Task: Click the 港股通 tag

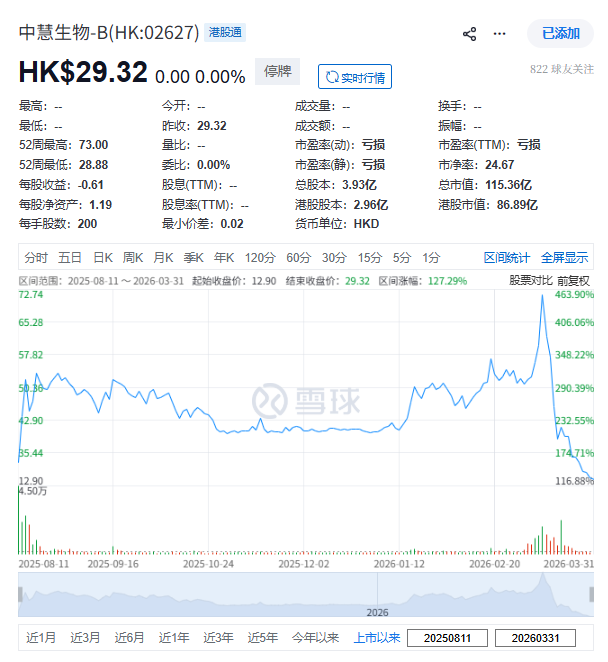Action: pos(225,33)
